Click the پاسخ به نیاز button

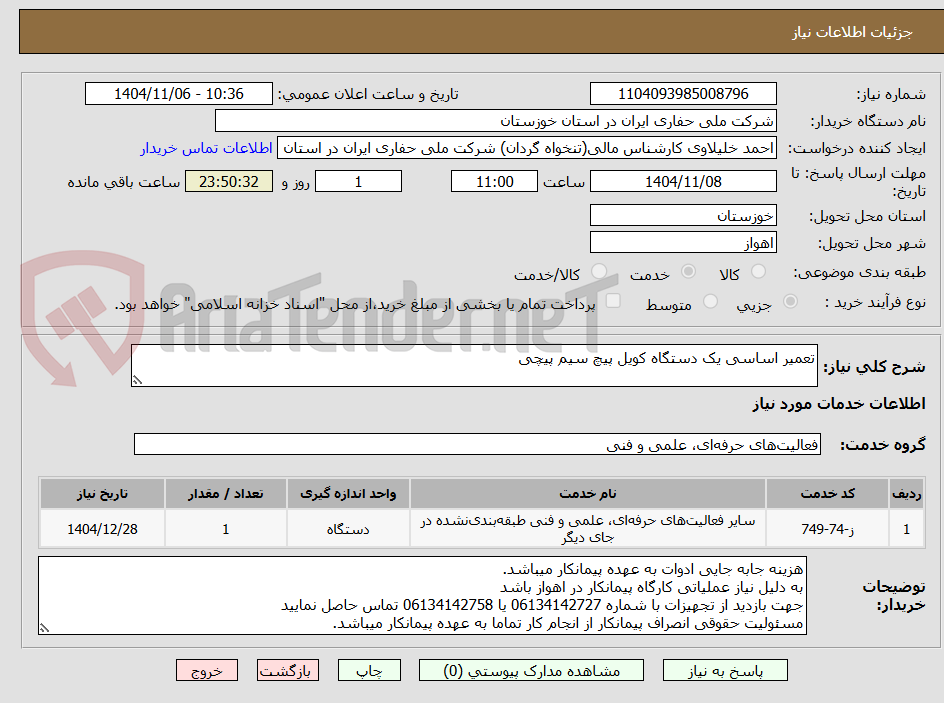coord(725,670)
